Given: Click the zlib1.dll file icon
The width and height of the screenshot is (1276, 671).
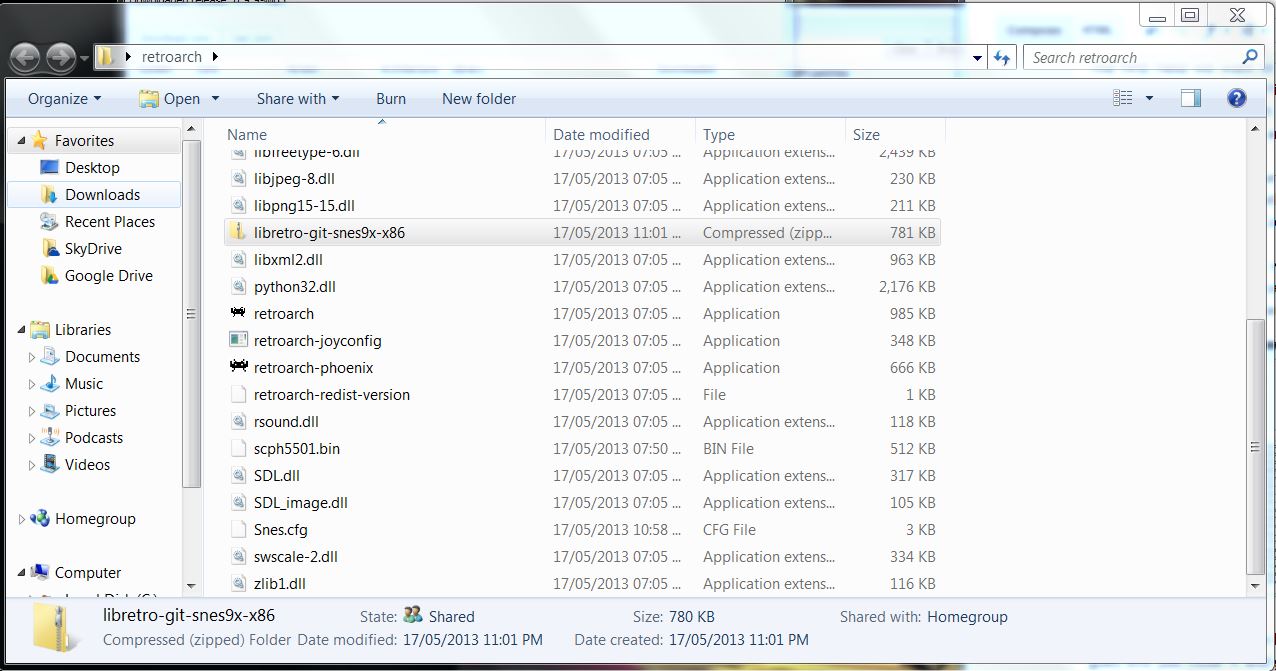Looking at the screenshot, I should pyautogui.click(x=238, y=583).
